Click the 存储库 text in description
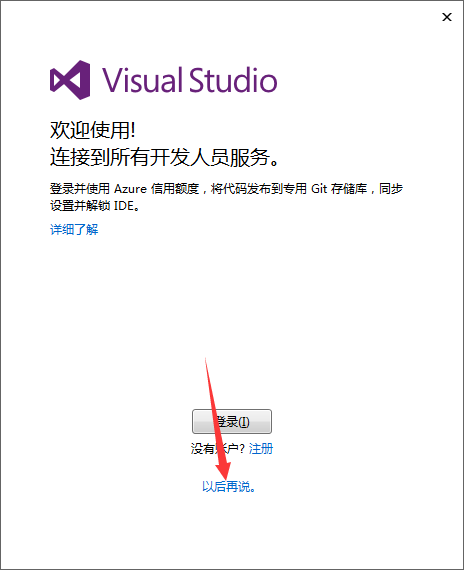Viewport: 464px width, 570px height. (349, 189)
